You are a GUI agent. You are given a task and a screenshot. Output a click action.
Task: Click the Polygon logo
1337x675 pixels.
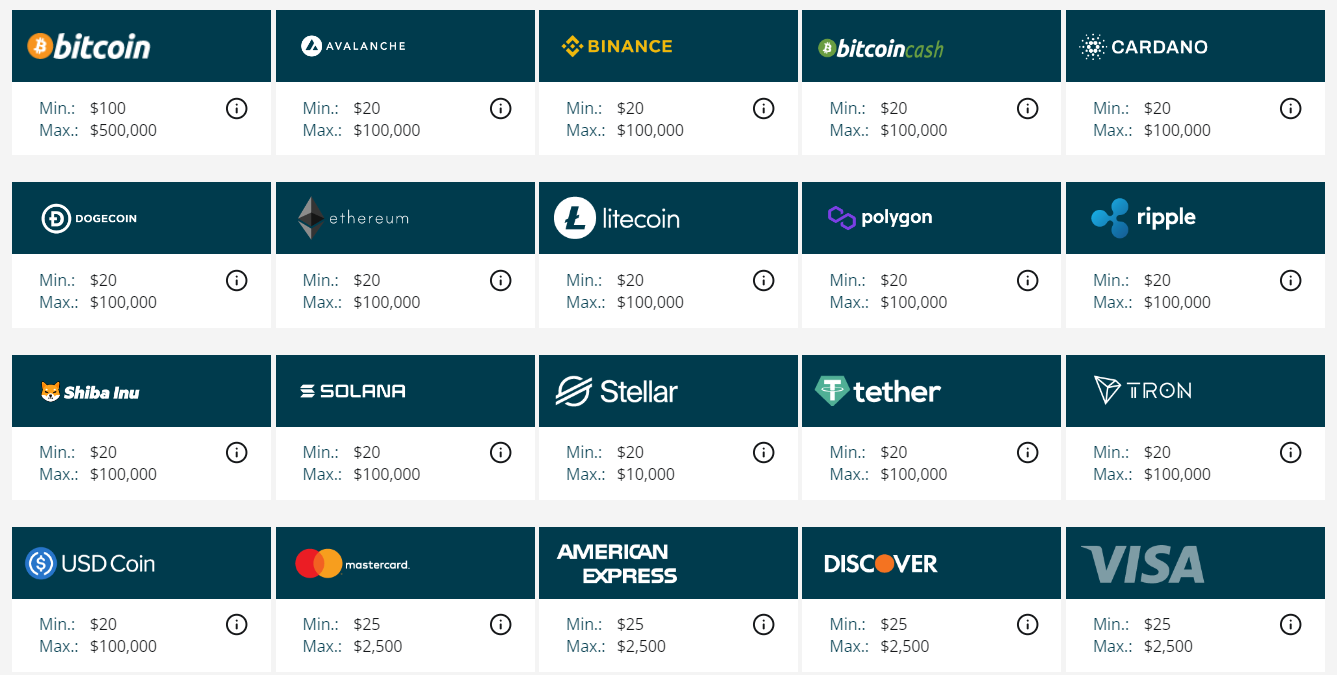tap(882, 217)
